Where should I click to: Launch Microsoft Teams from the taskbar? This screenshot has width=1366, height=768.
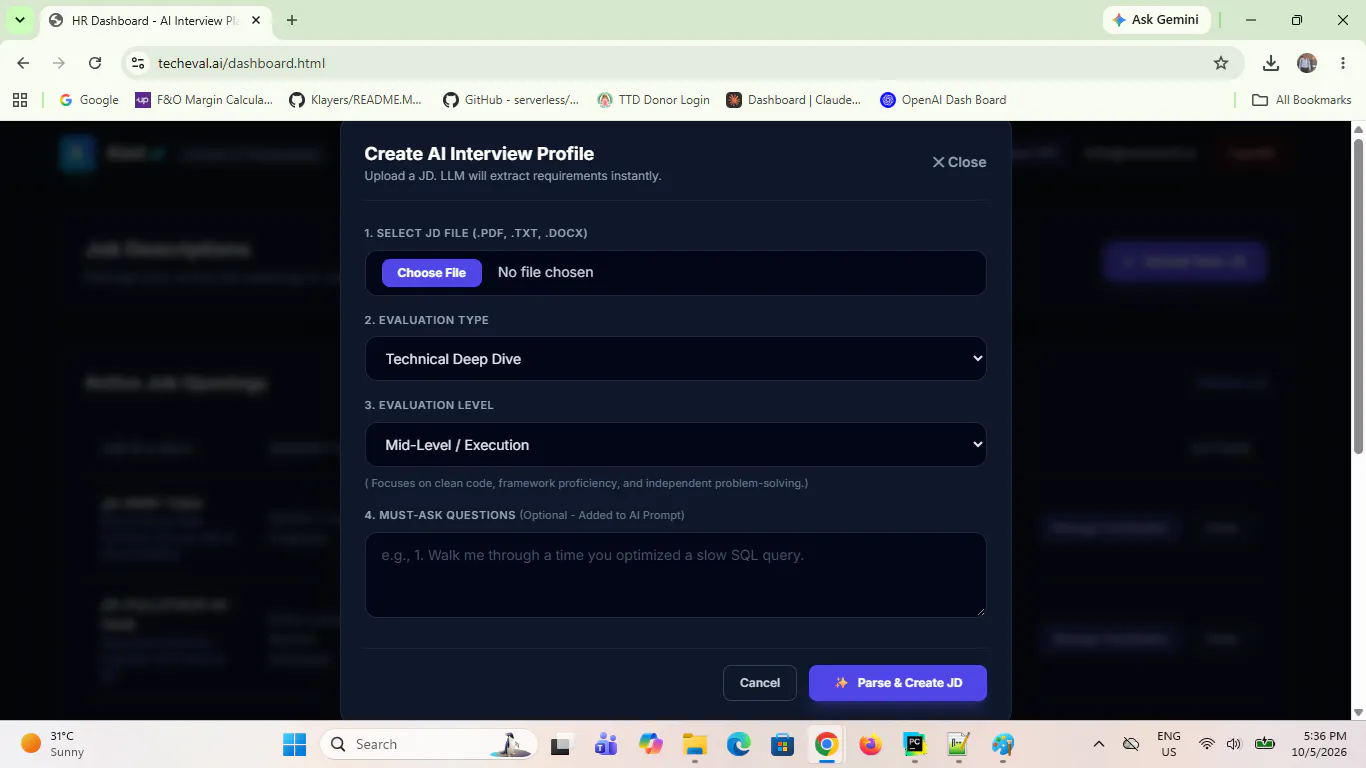(x=605, y=744)
